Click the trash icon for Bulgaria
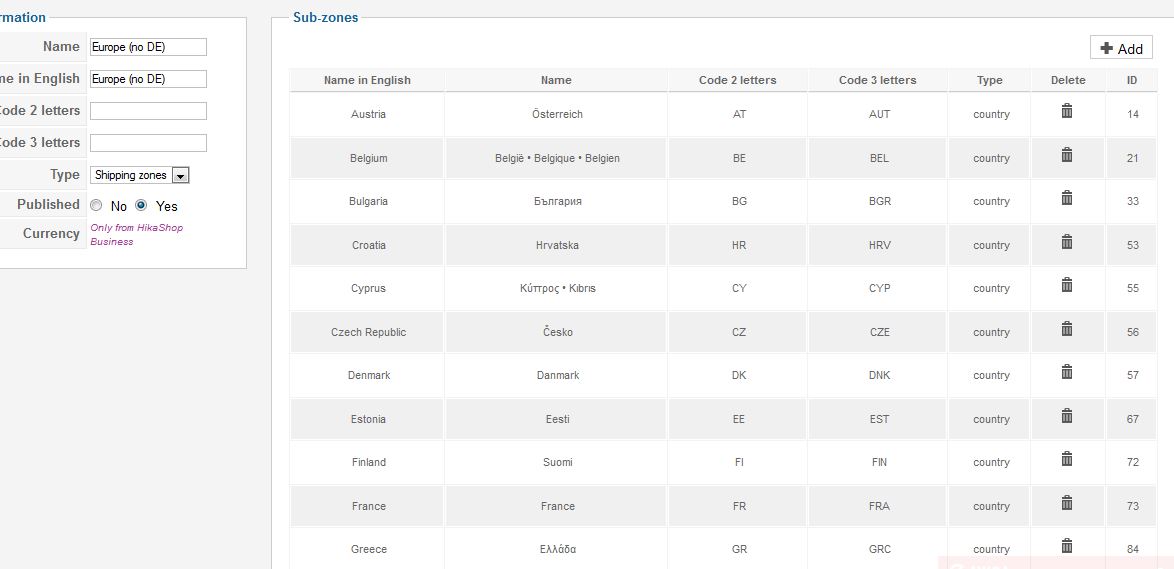The image size is (1174, 569). click(x=1067, y=198)
